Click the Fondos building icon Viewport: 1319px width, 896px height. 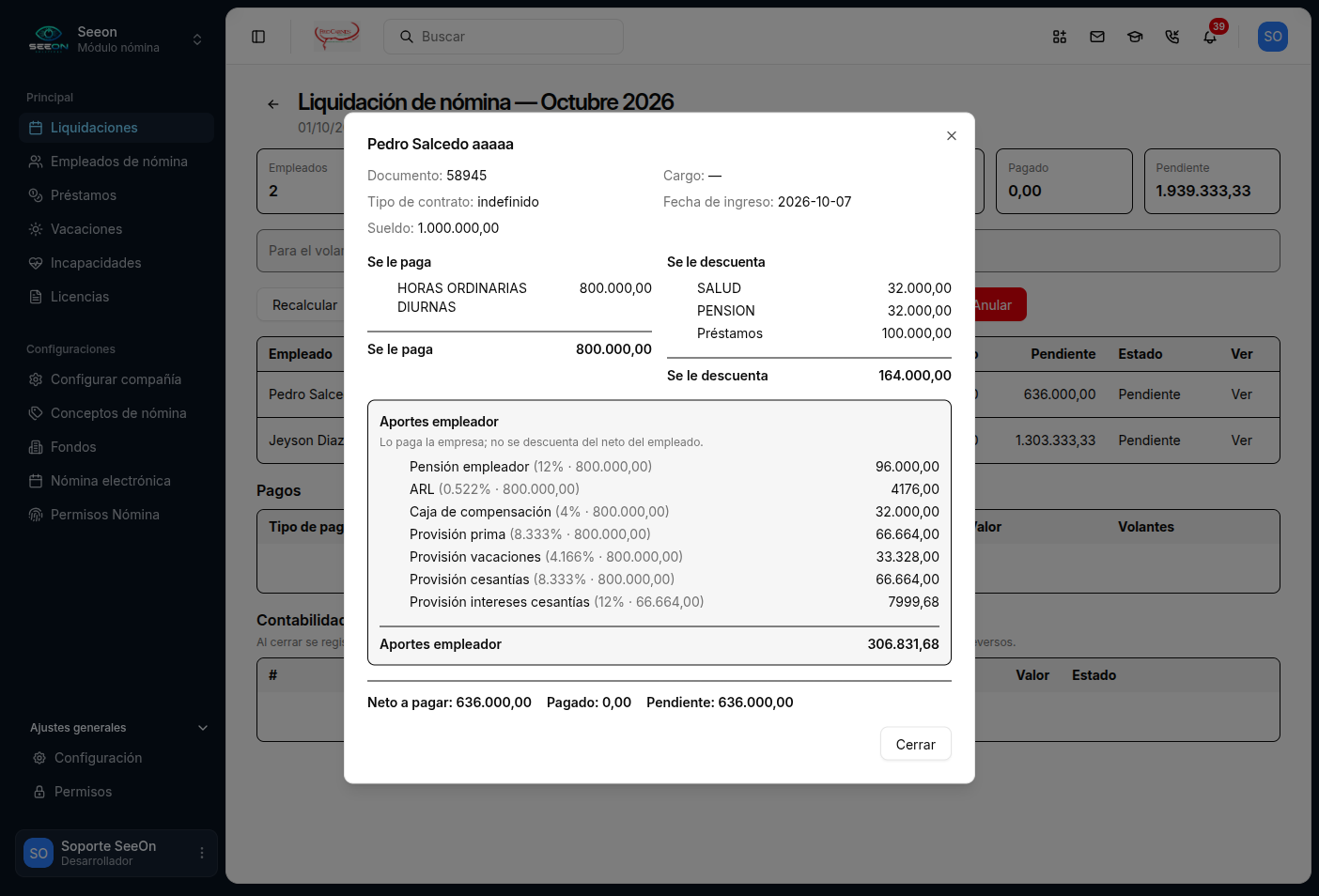(36, 447)
